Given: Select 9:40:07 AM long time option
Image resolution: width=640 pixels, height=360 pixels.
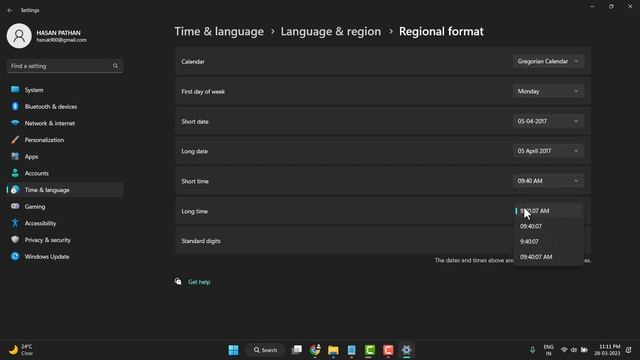Looking at the screenshot, I should pos(548,211).
